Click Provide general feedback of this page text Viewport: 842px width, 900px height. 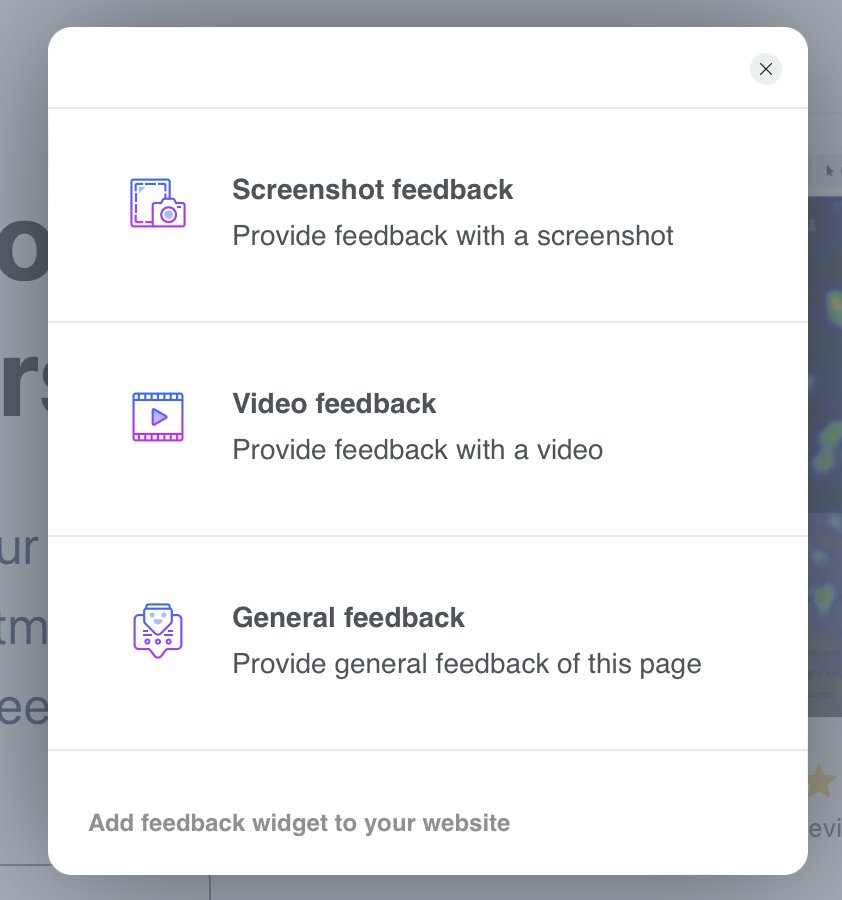[x=466, y=664]
